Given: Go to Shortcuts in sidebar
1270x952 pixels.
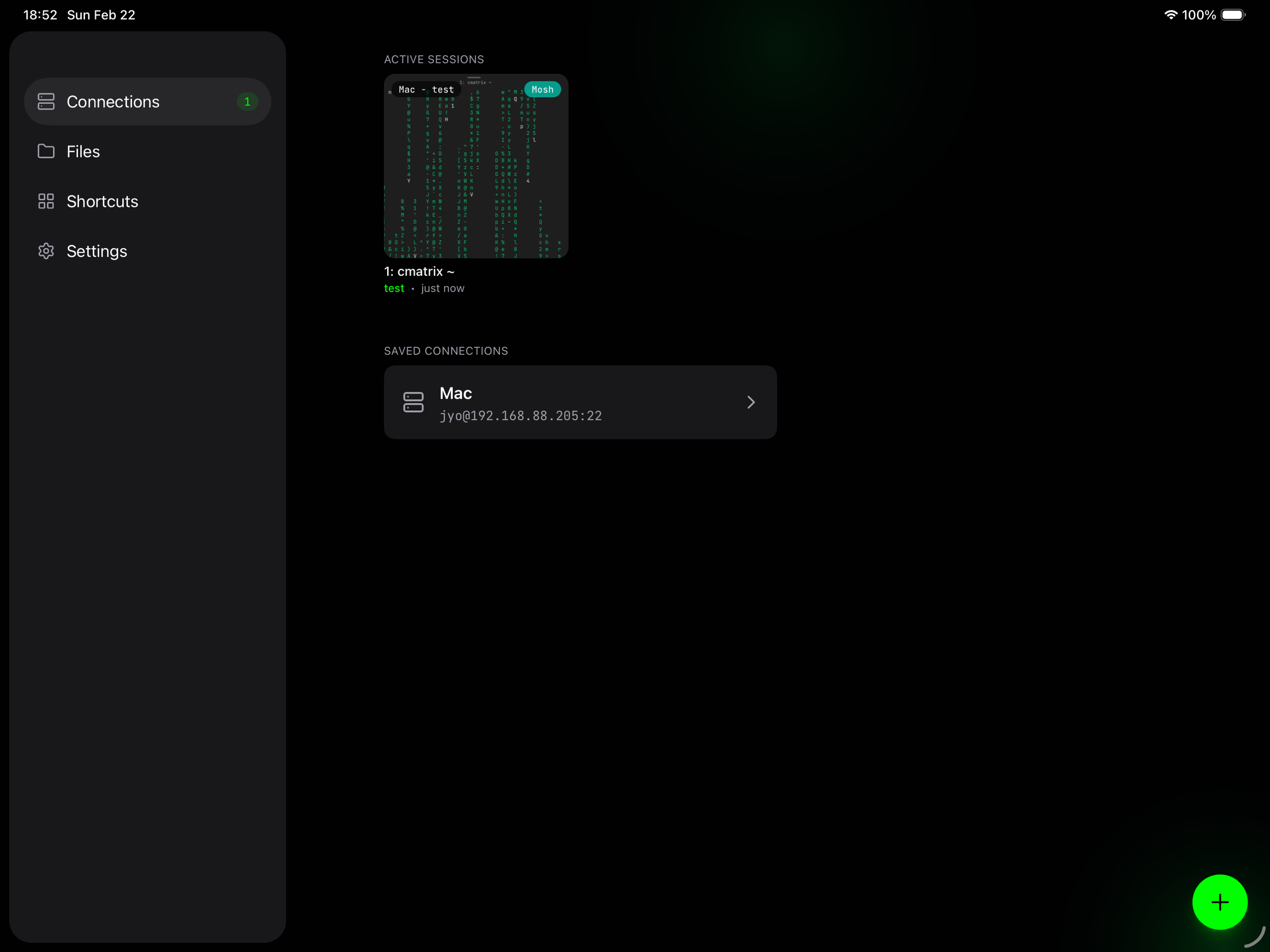Looking at the screenshot, I should pyautogui.click(x=147, y=202).
